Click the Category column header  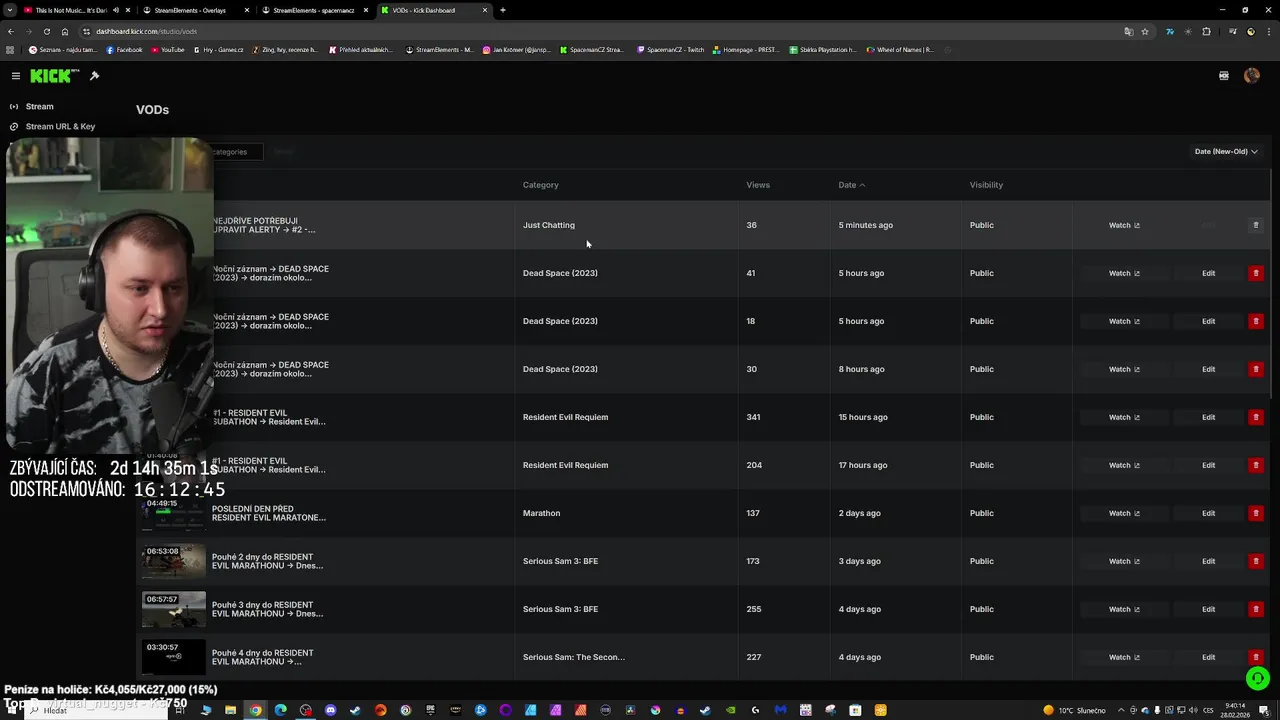[540, 185]
